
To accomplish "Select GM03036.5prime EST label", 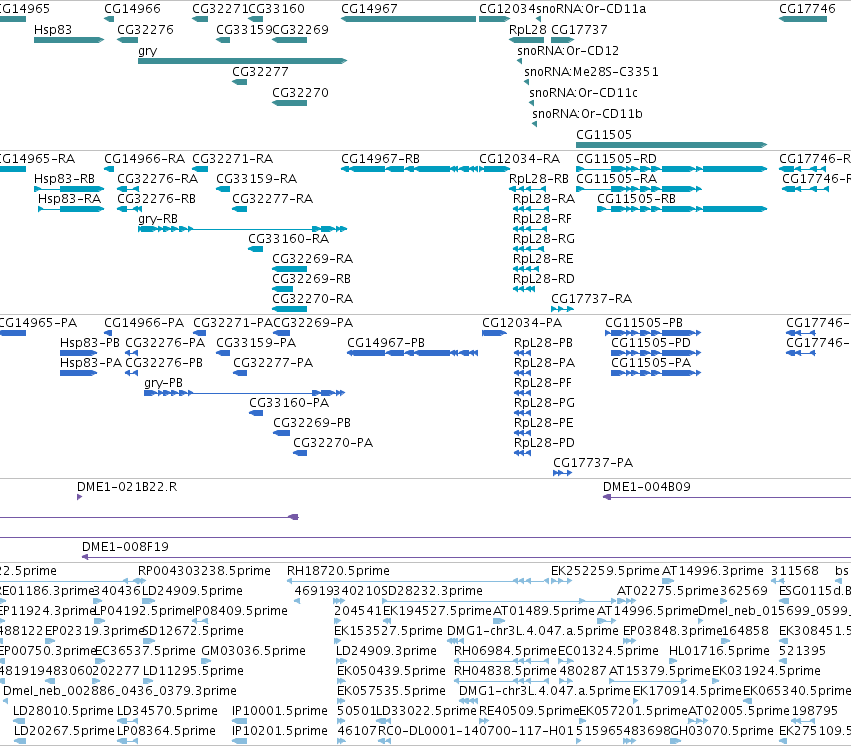I will [253, 651].
